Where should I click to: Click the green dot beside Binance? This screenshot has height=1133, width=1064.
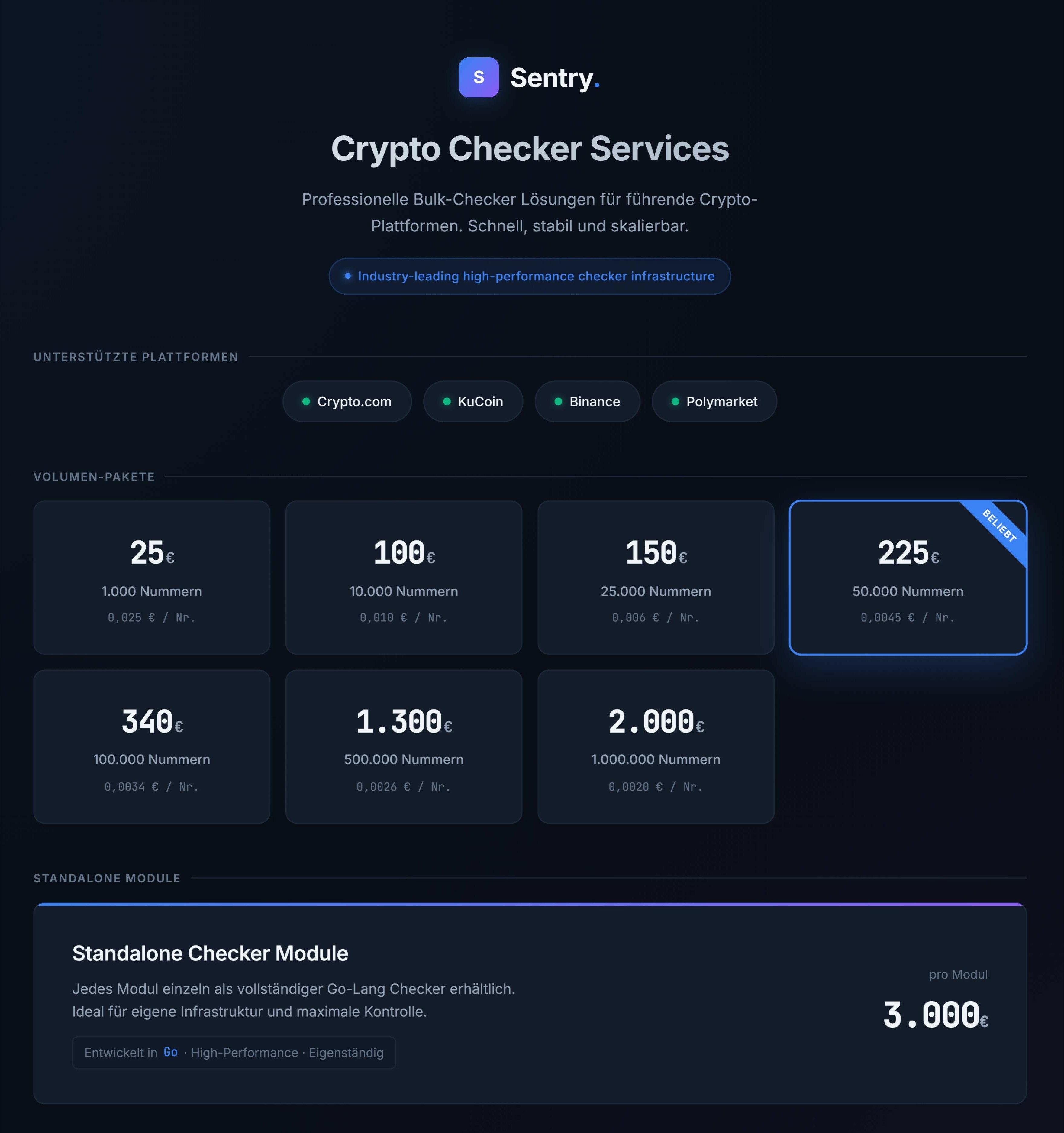click(558, 401)
